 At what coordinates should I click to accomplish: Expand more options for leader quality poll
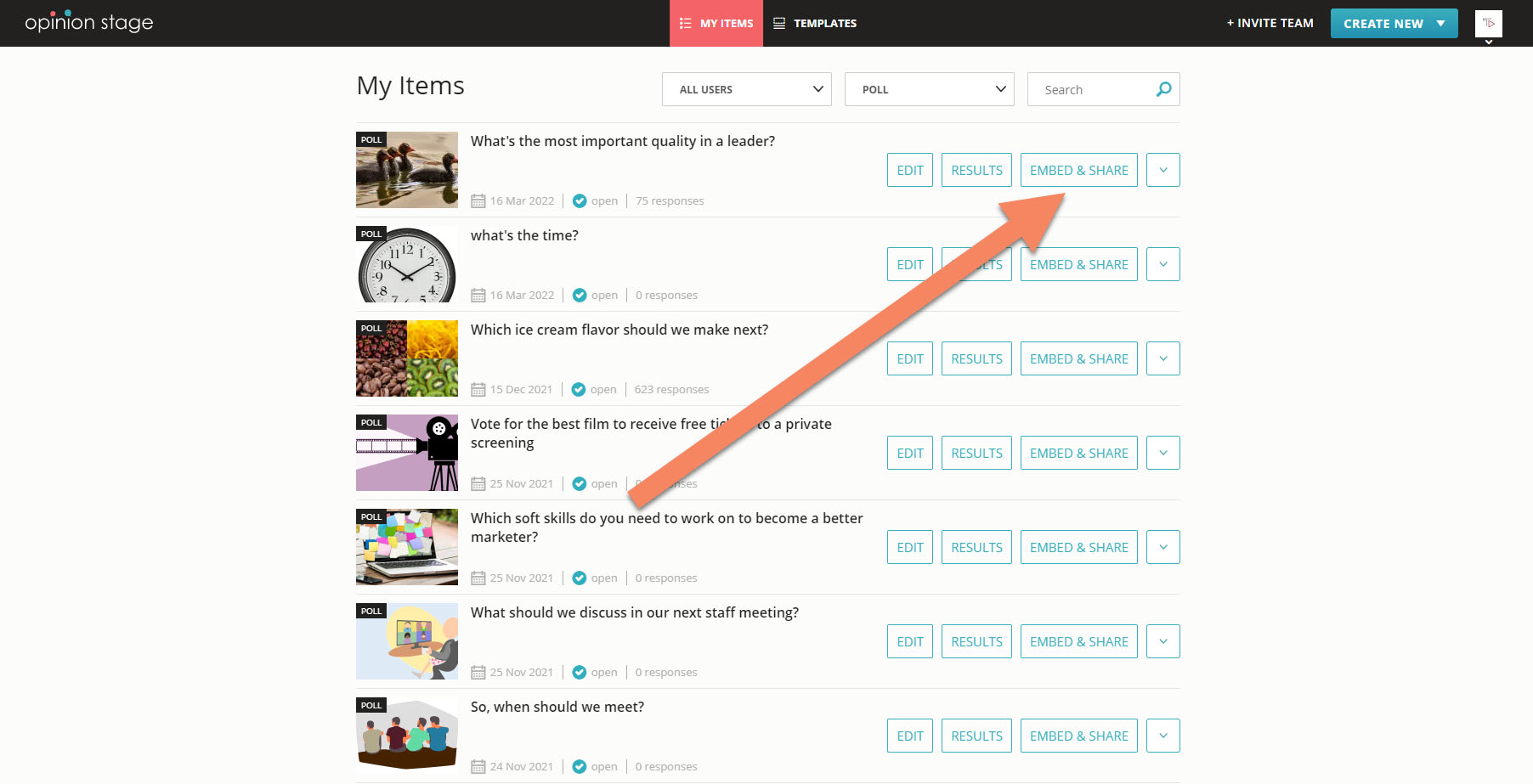tap(1162, 170)
